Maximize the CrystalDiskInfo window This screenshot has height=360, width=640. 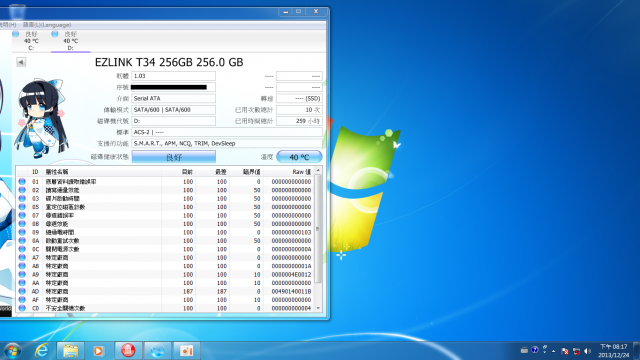tap(298, 11)
